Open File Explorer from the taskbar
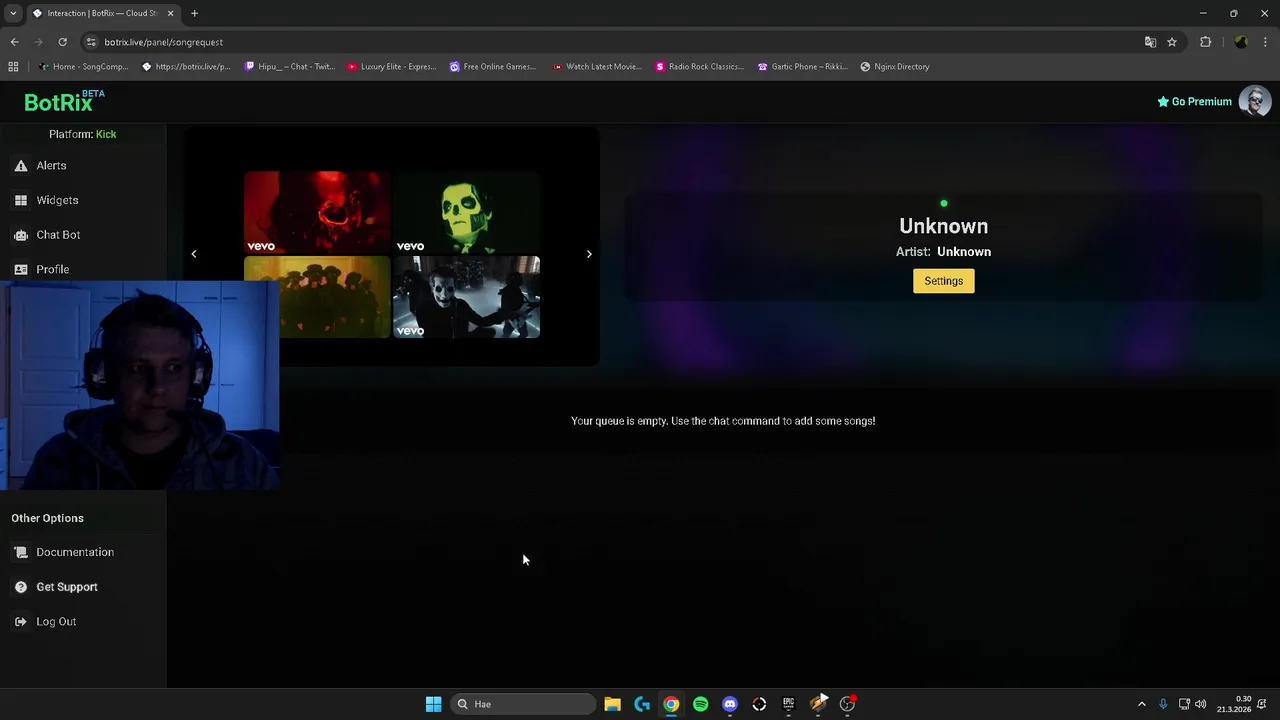This screenshot has height=720, width=1280. click(612, 704)
